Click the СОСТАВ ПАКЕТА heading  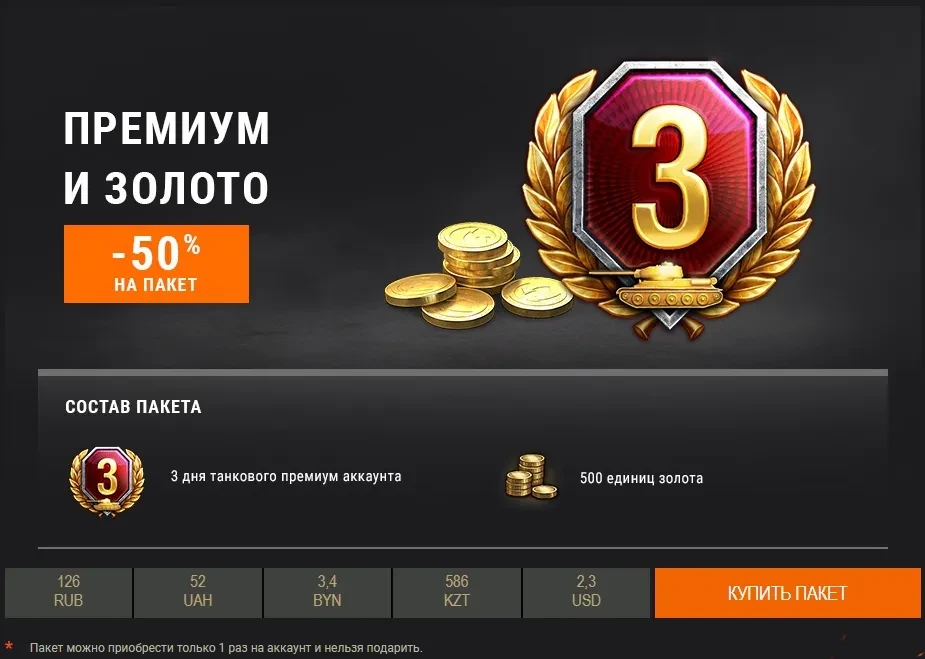click(x=133, y=407)
